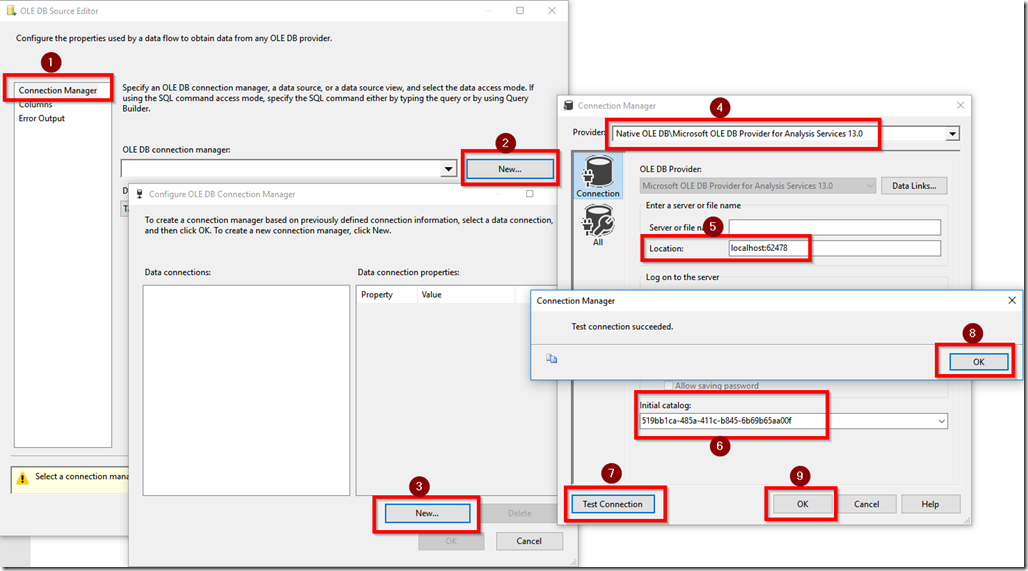
Task: Close the Connection Manager provider window
Action: [960, 105]
